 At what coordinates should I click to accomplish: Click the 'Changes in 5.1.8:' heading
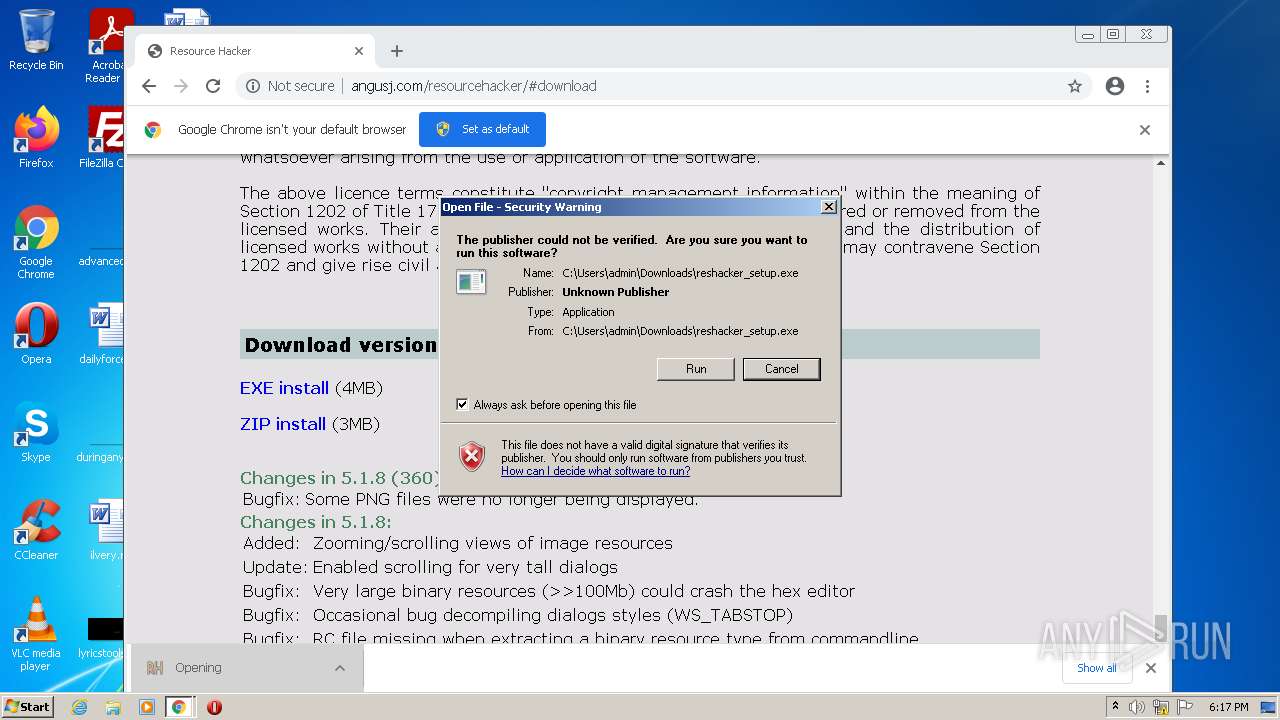click(x=315, y=522)
